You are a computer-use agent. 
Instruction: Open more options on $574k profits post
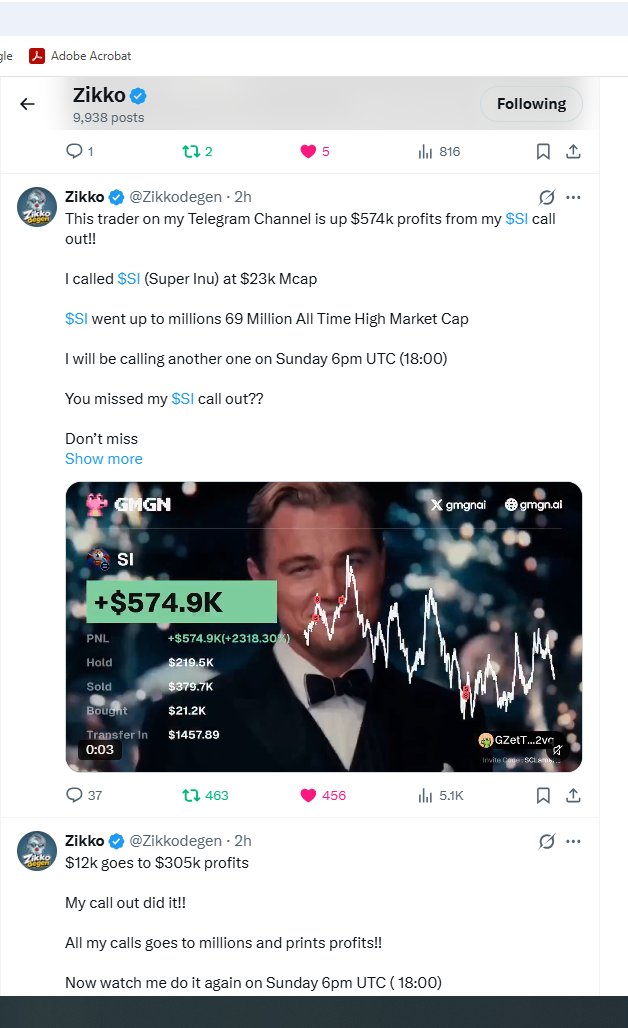574,197
